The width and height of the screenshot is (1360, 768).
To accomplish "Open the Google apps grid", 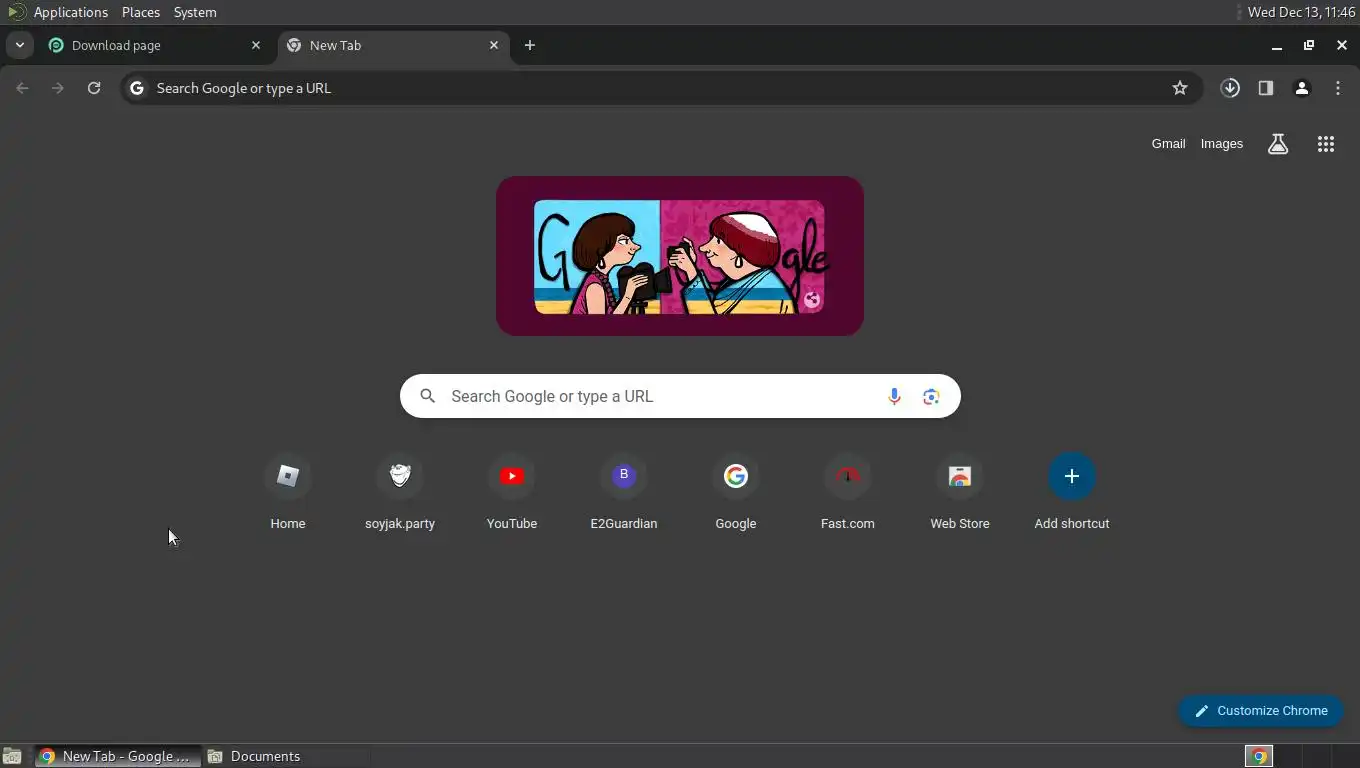I will point(1326,144).
